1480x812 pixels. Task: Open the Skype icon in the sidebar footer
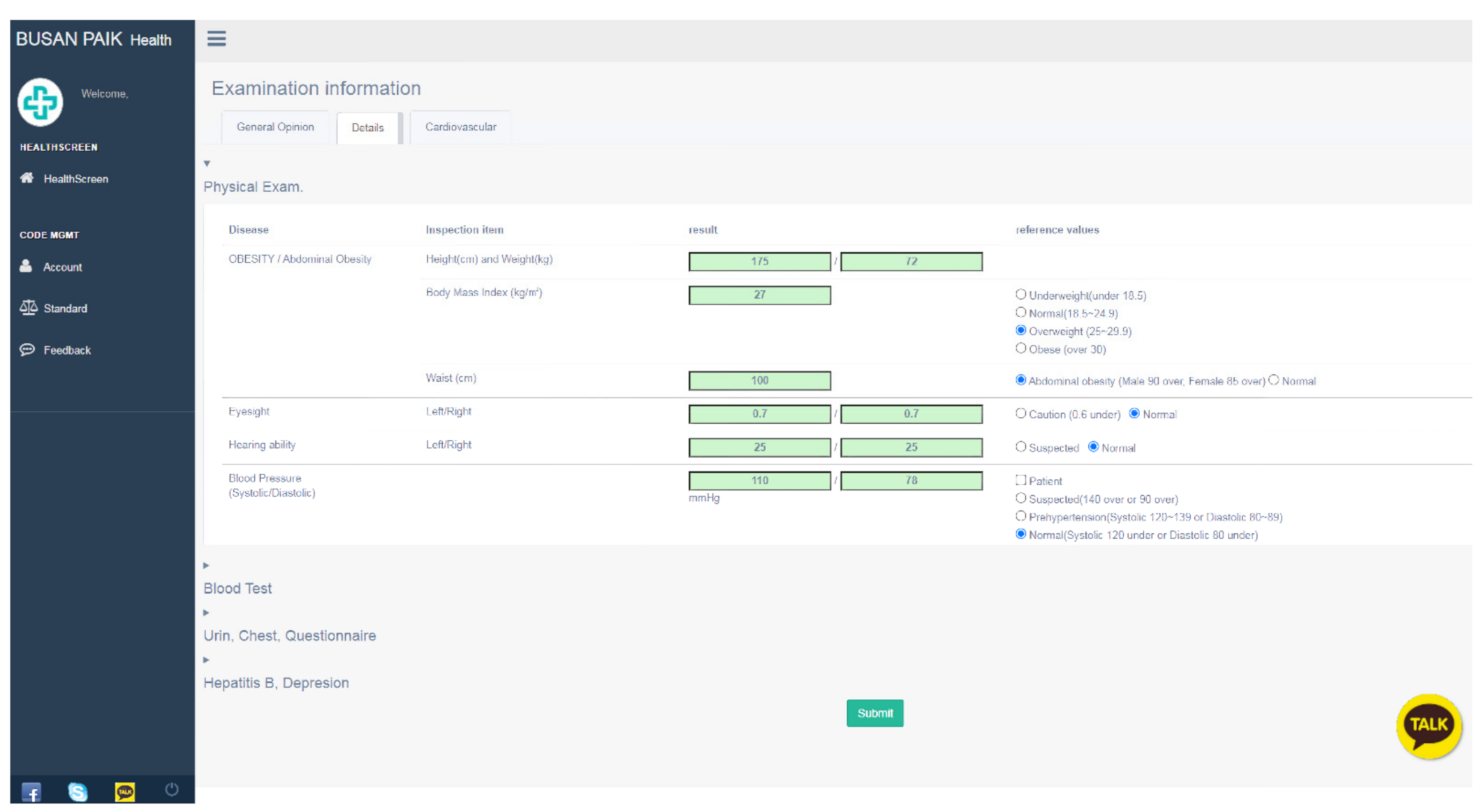(x=78, y=792)
